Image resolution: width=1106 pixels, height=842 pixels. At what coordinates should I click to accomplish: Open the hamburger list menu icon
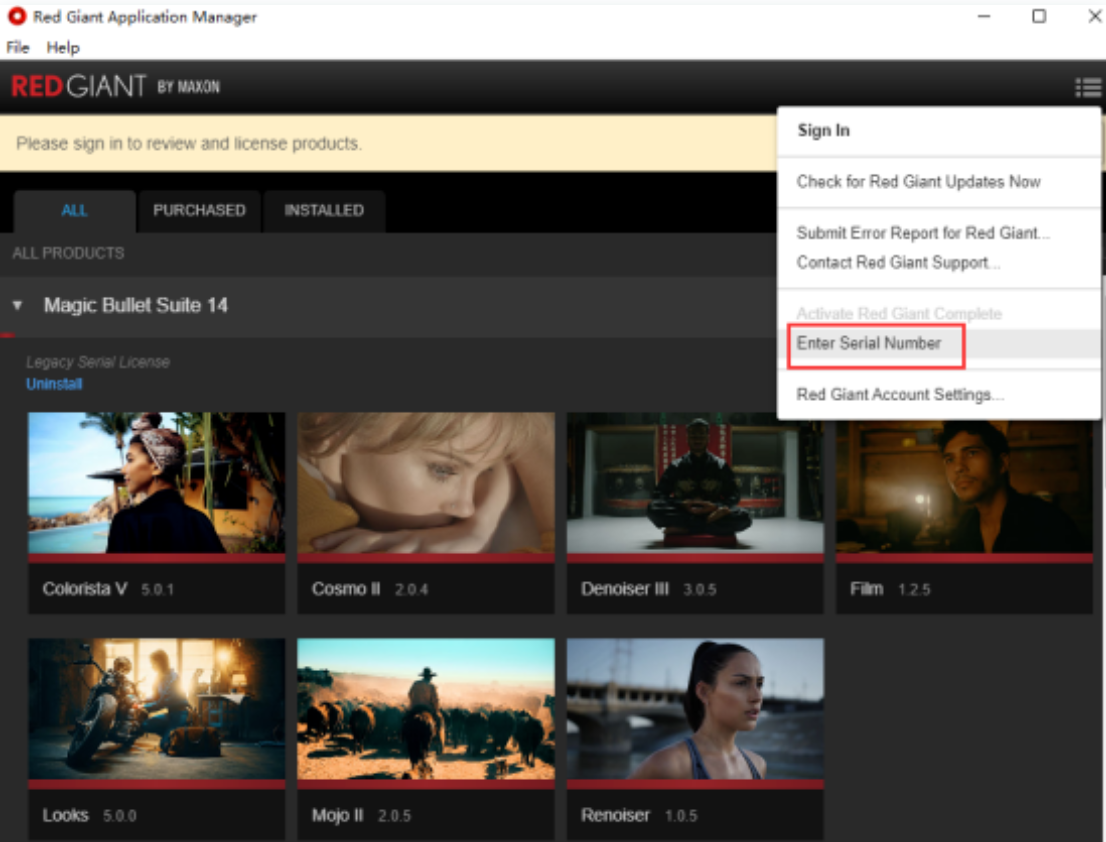pyautogui.click(x=1088, y=87)
